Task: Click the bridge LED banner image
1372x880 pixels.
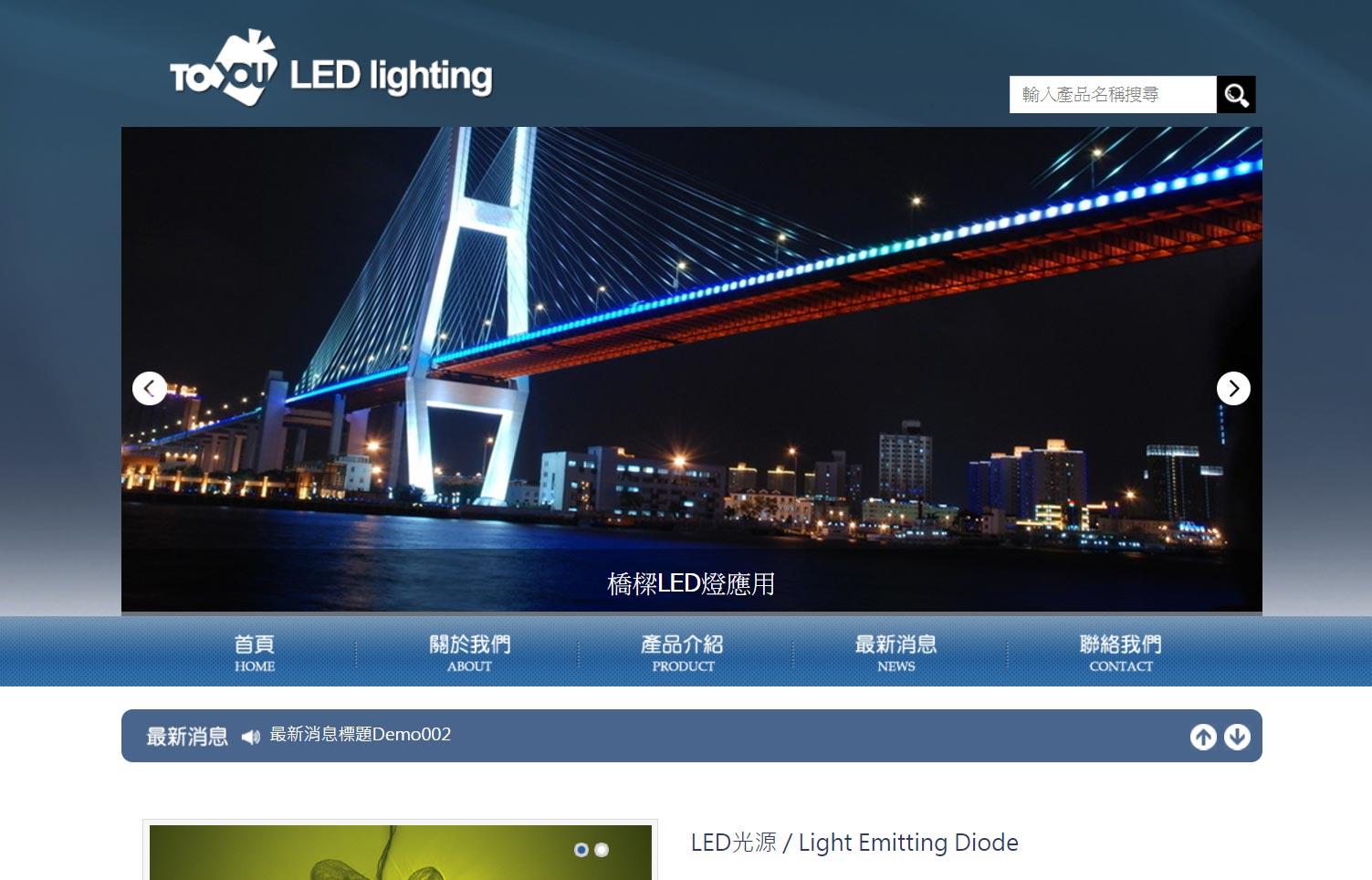Action: [x=692, y=369]
